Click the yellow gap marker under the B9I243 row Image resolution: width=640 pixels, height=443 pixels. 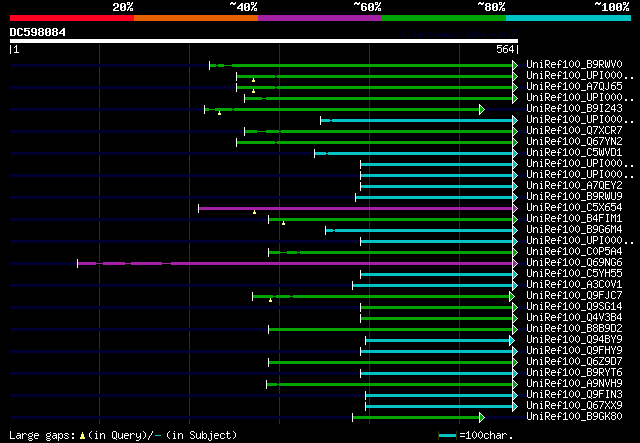pyautogui.click(x=220, y=113)
